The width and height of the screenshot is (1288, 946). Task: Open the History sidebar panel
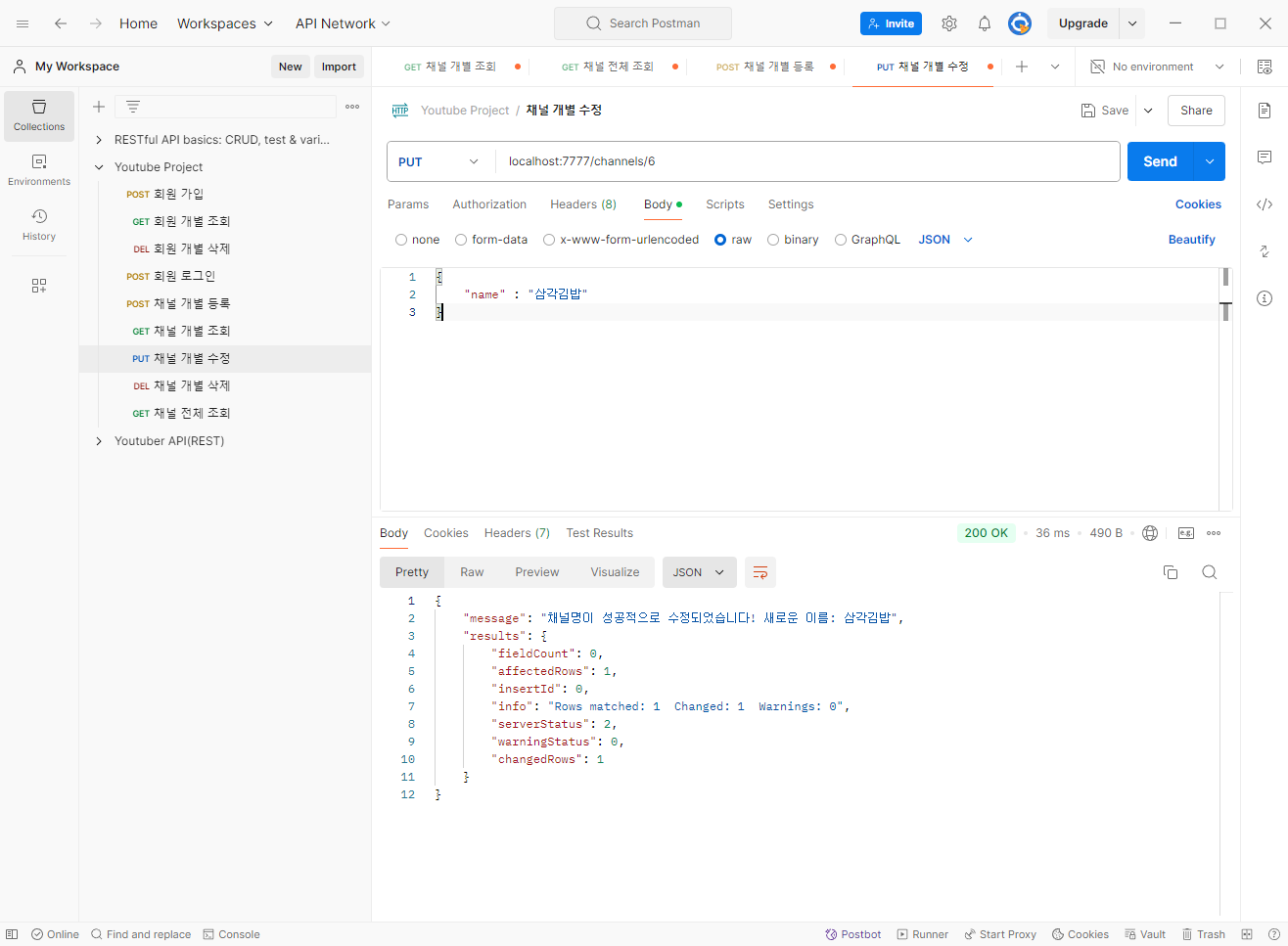point(39,225)
